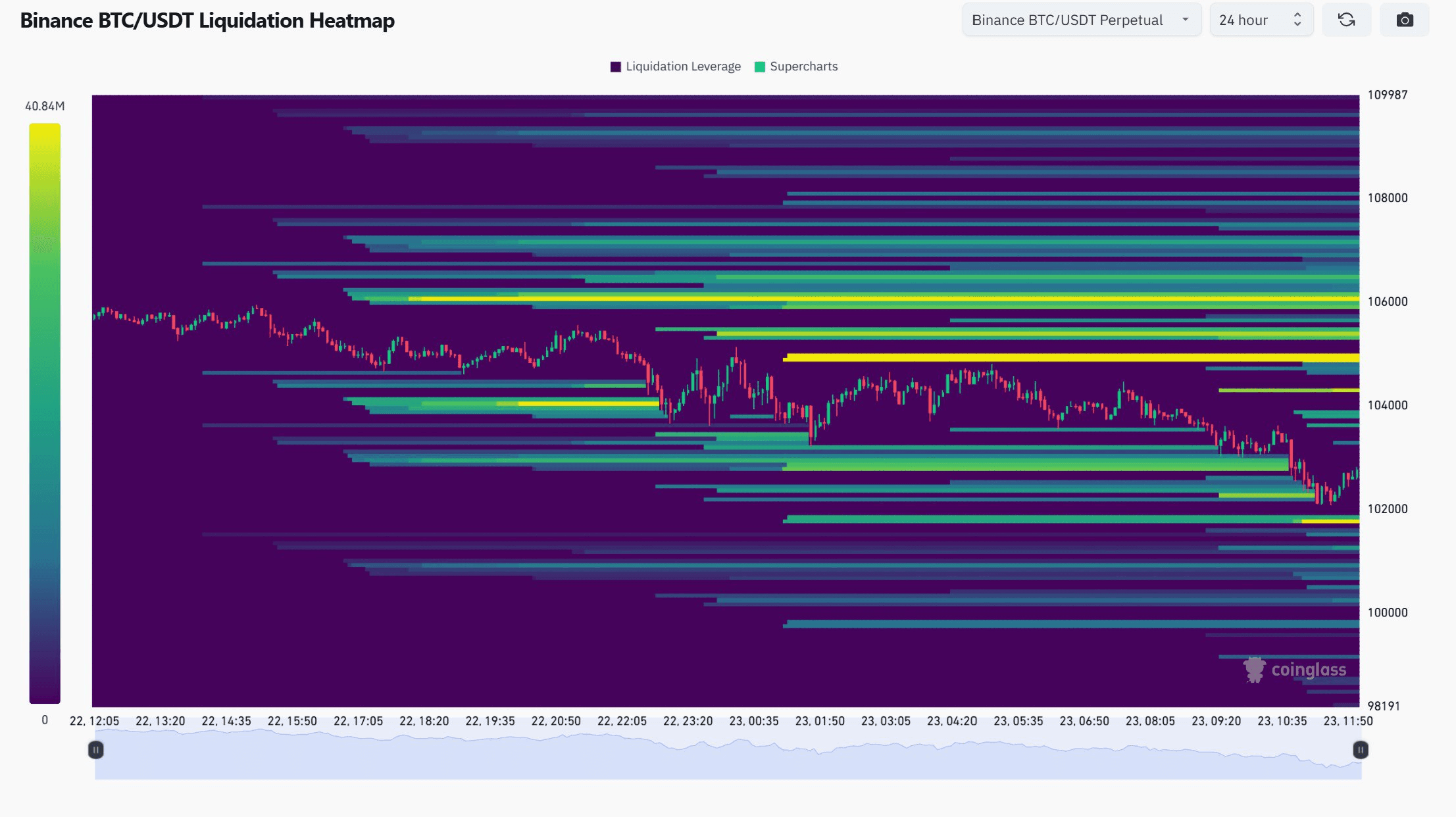This screenshot has height=817, width=1456.
Task: Click the 22, 13:20 time axis label
Action: pyautogui.click(x=161, y=721)
